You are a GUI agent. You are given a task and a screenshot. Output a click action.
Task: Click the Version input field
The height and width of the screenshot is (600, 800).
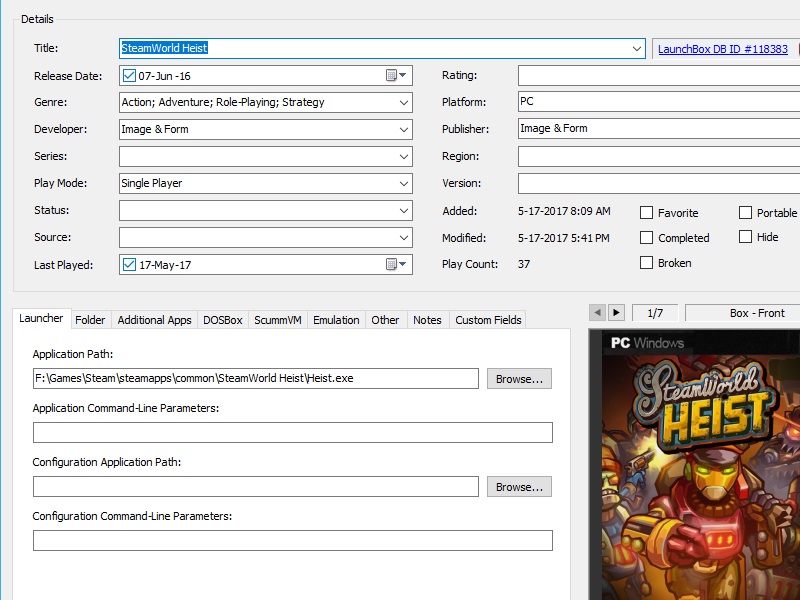[659, 183]
